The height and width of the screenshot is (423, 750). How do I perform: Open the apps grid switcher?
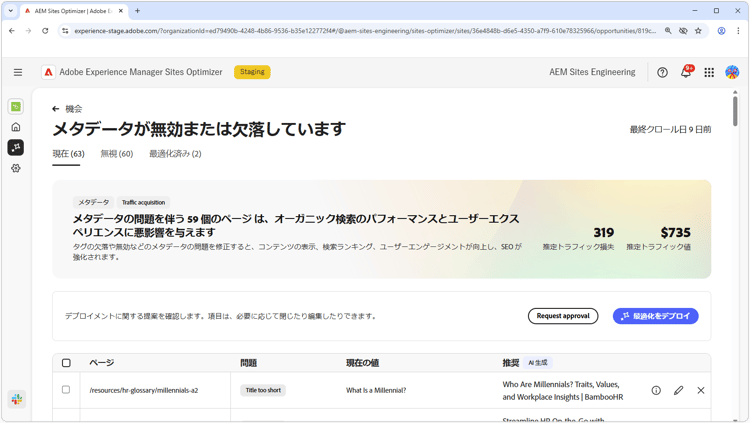tap(709, 72)
